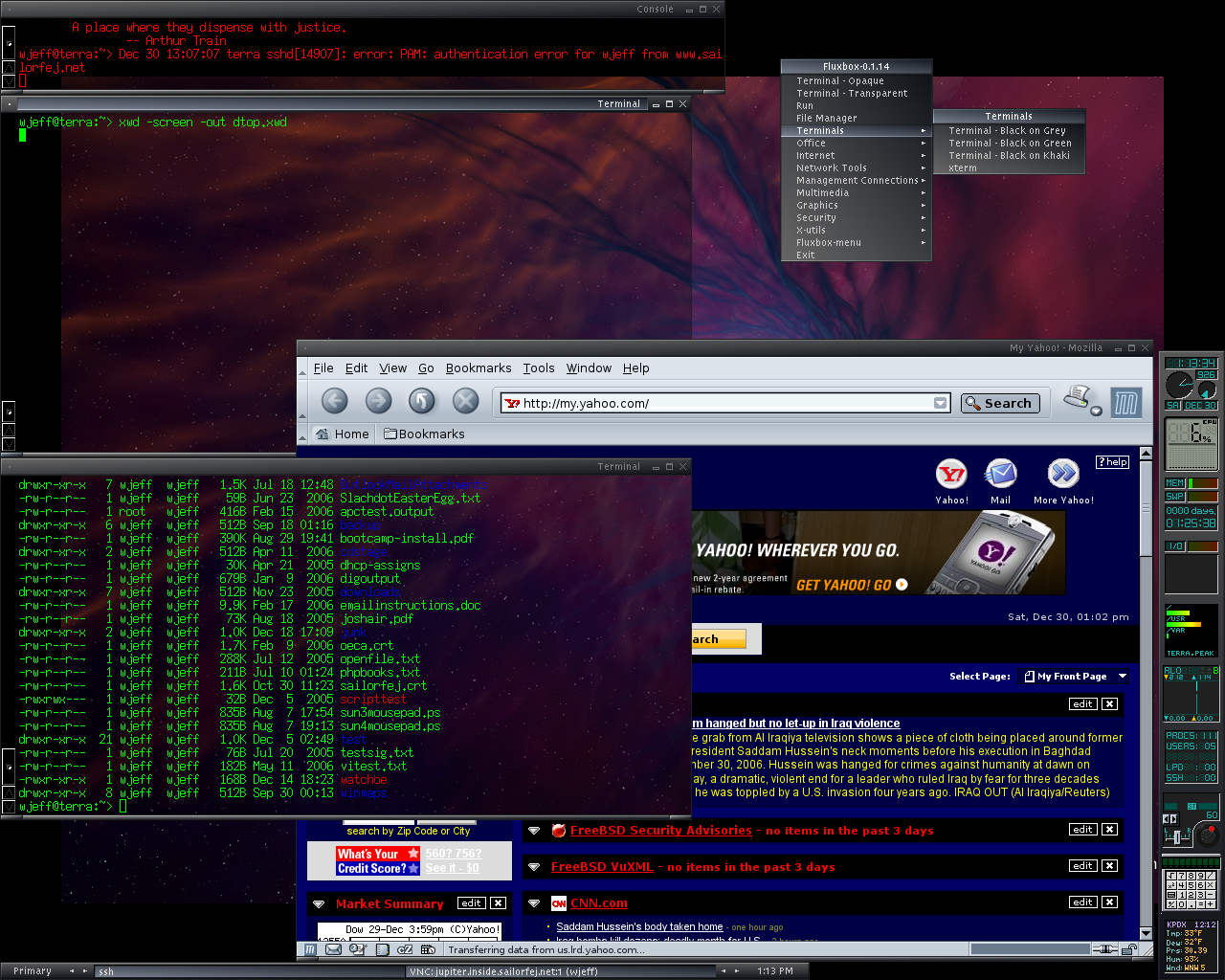
Task: Open Mail & Newsgroups from Mozilla's status bar
Action: tap(333, 949)
